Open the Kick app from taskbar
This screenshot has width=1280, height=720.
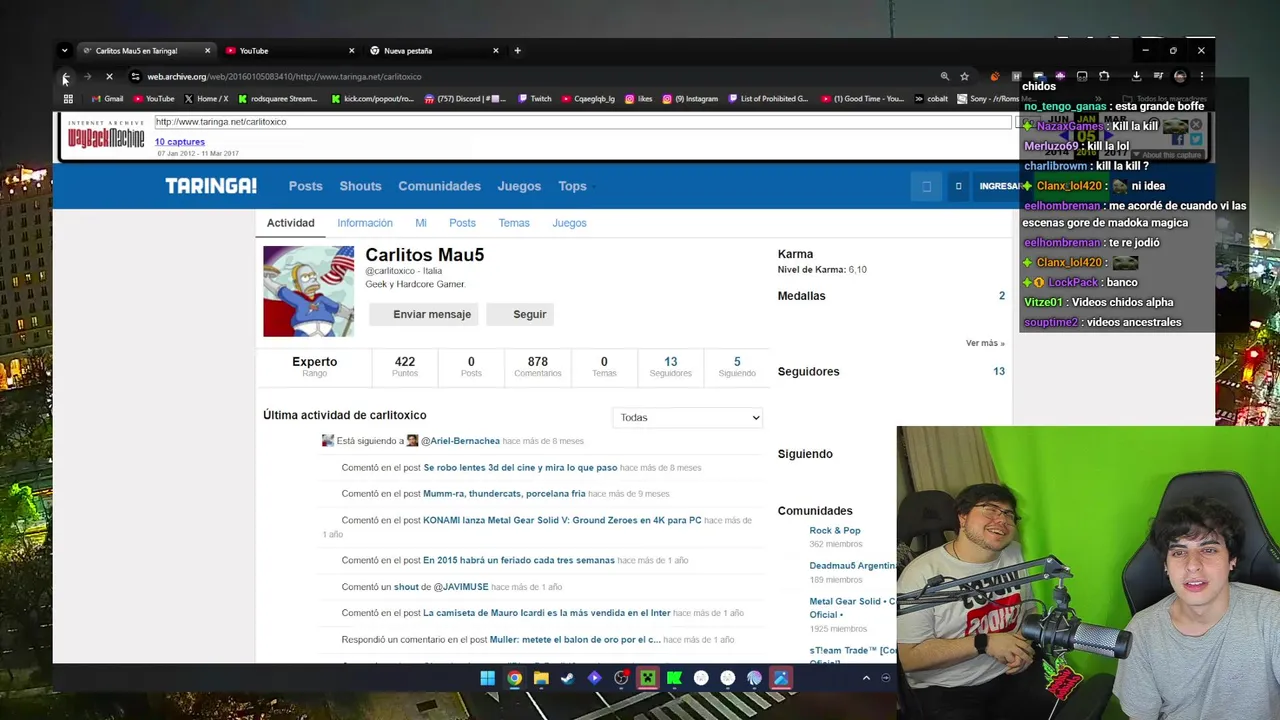click(674, 678)
